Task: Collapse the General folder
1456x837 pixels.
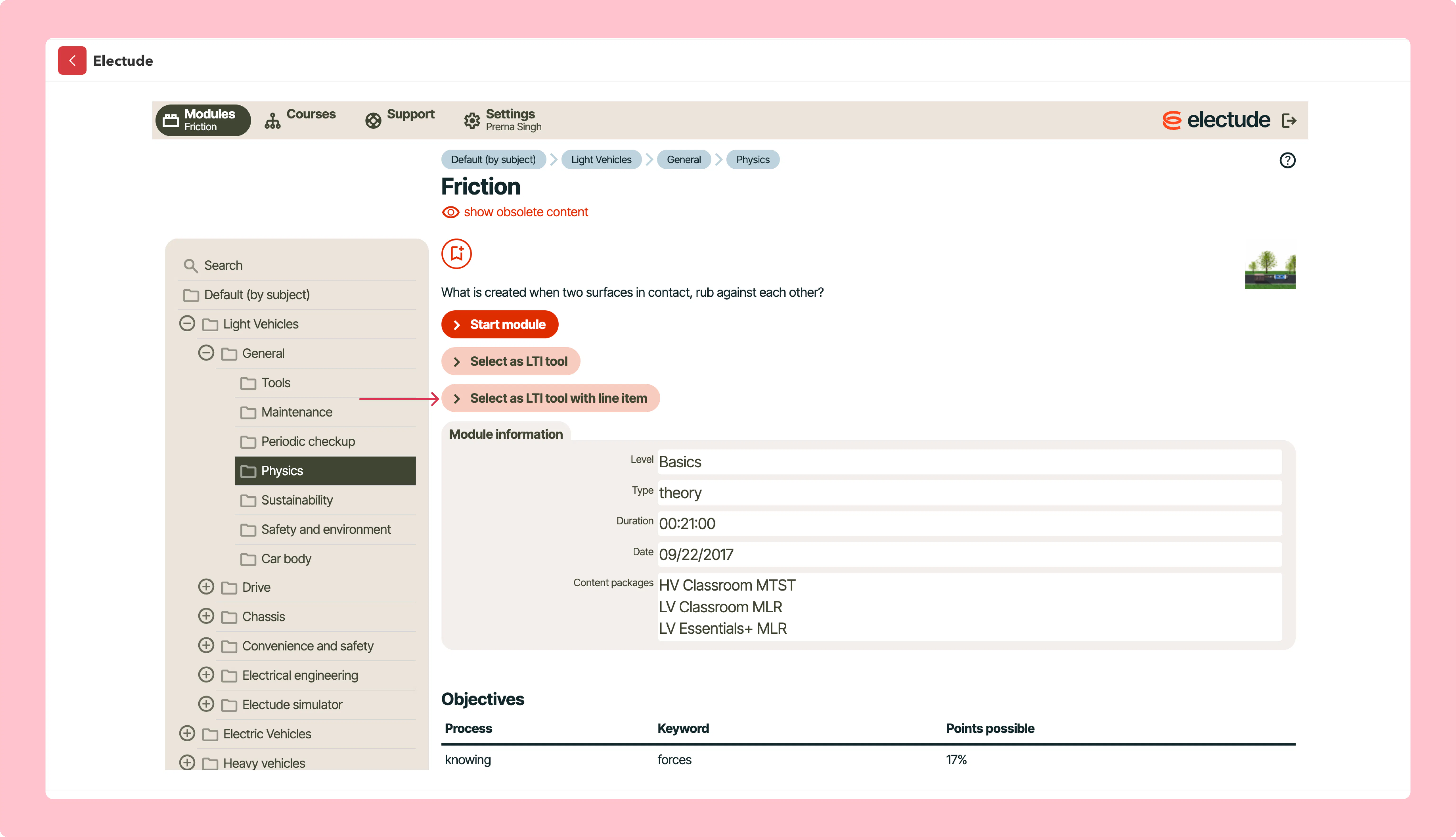Action: coord(206,353)
